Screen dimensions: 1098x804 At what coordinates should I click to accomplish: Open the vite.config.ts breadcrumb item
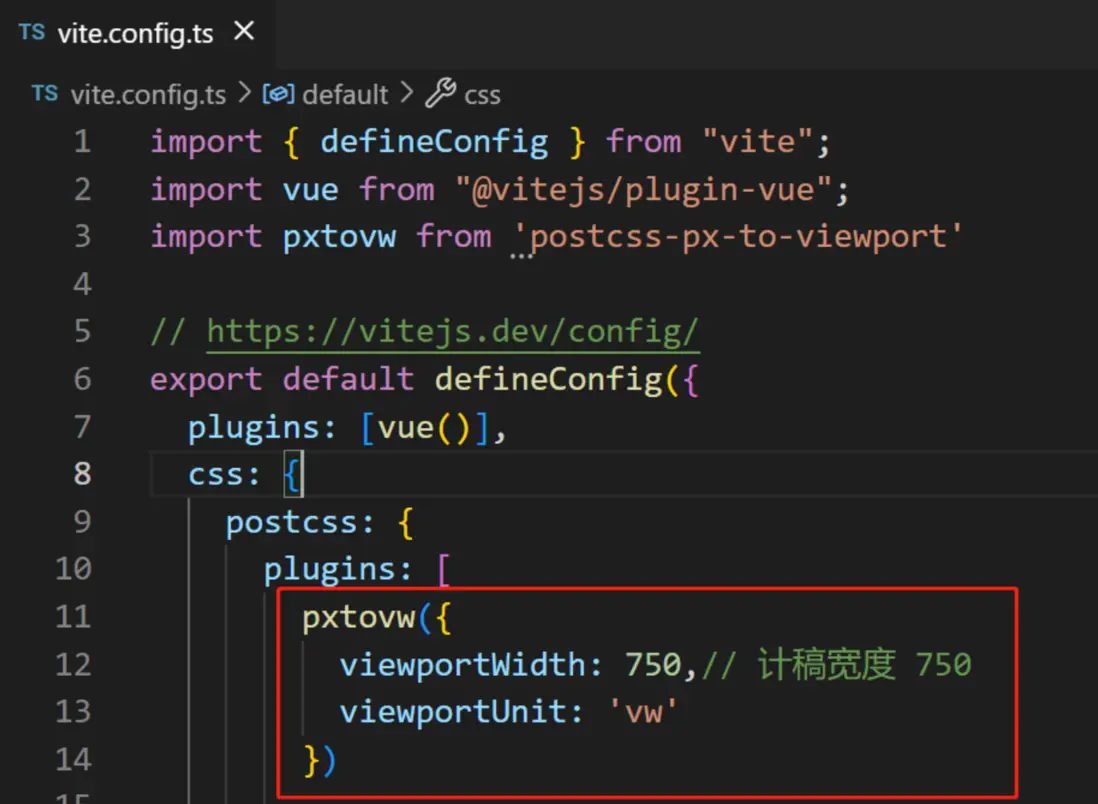[148, 95]
